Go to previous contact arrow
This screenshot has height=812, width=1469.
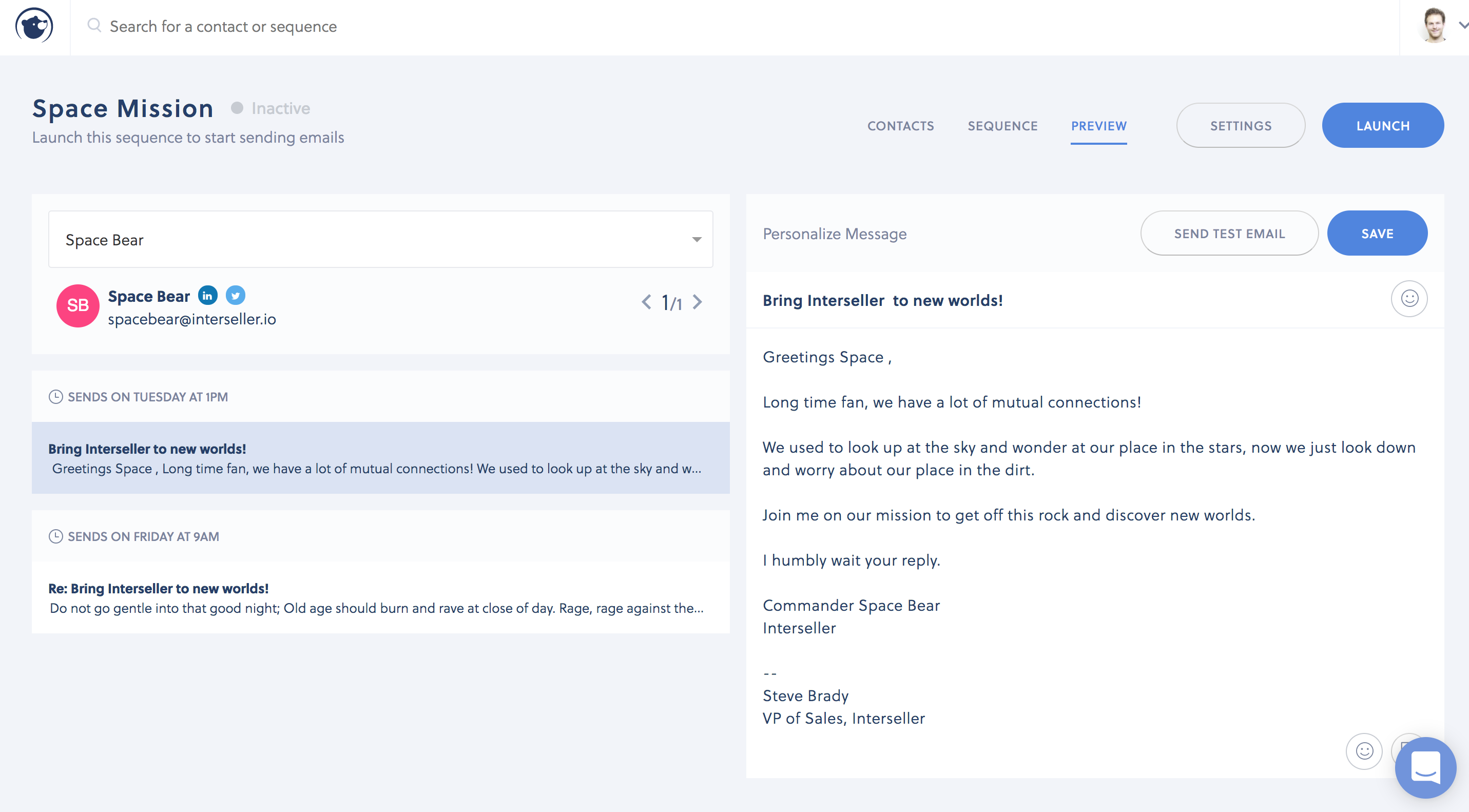[646, 302]
